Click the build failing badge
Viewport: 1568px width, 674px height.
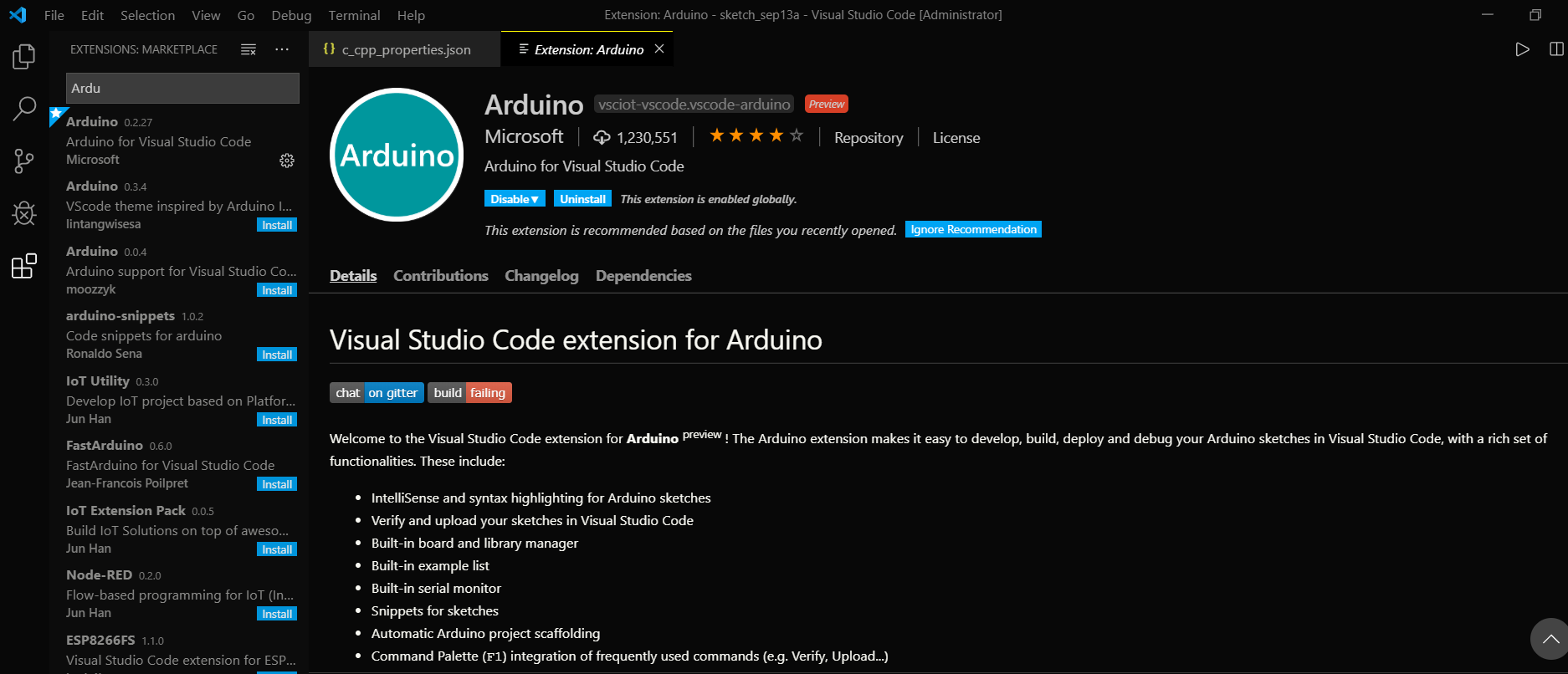469,393
